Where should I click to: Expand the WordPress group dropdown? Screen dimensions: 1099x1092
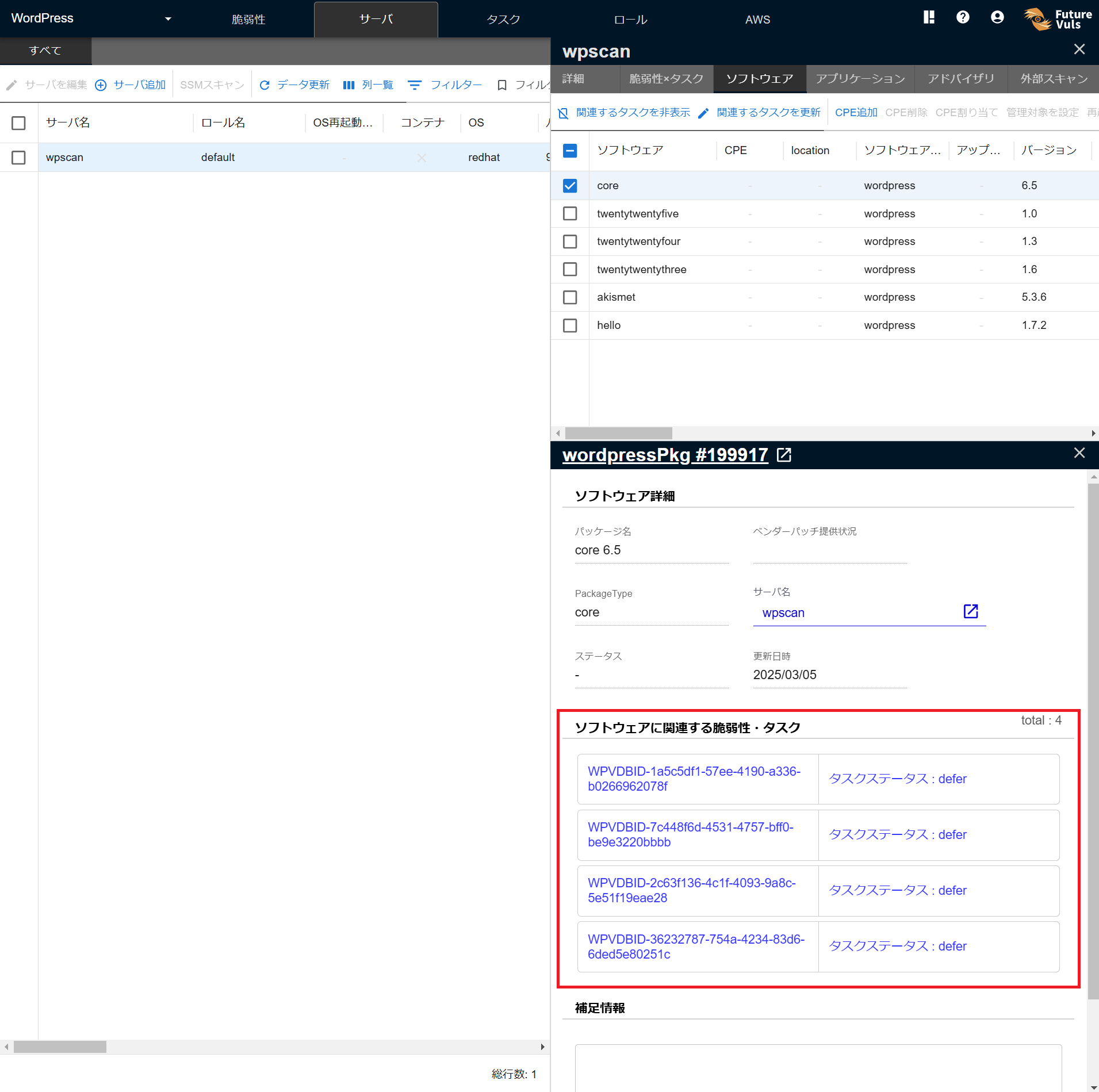168,19
